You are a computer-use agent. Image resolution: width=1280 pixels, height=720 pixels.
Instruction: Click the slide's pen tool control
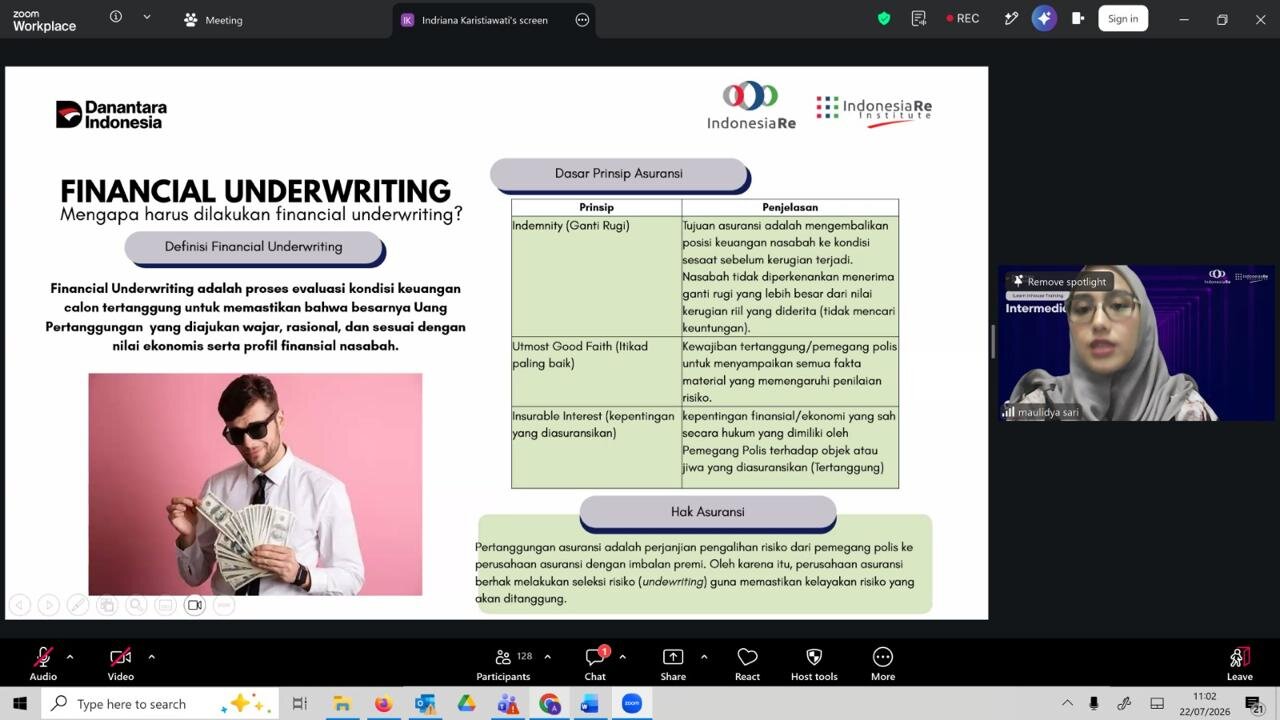pos(77,605)
